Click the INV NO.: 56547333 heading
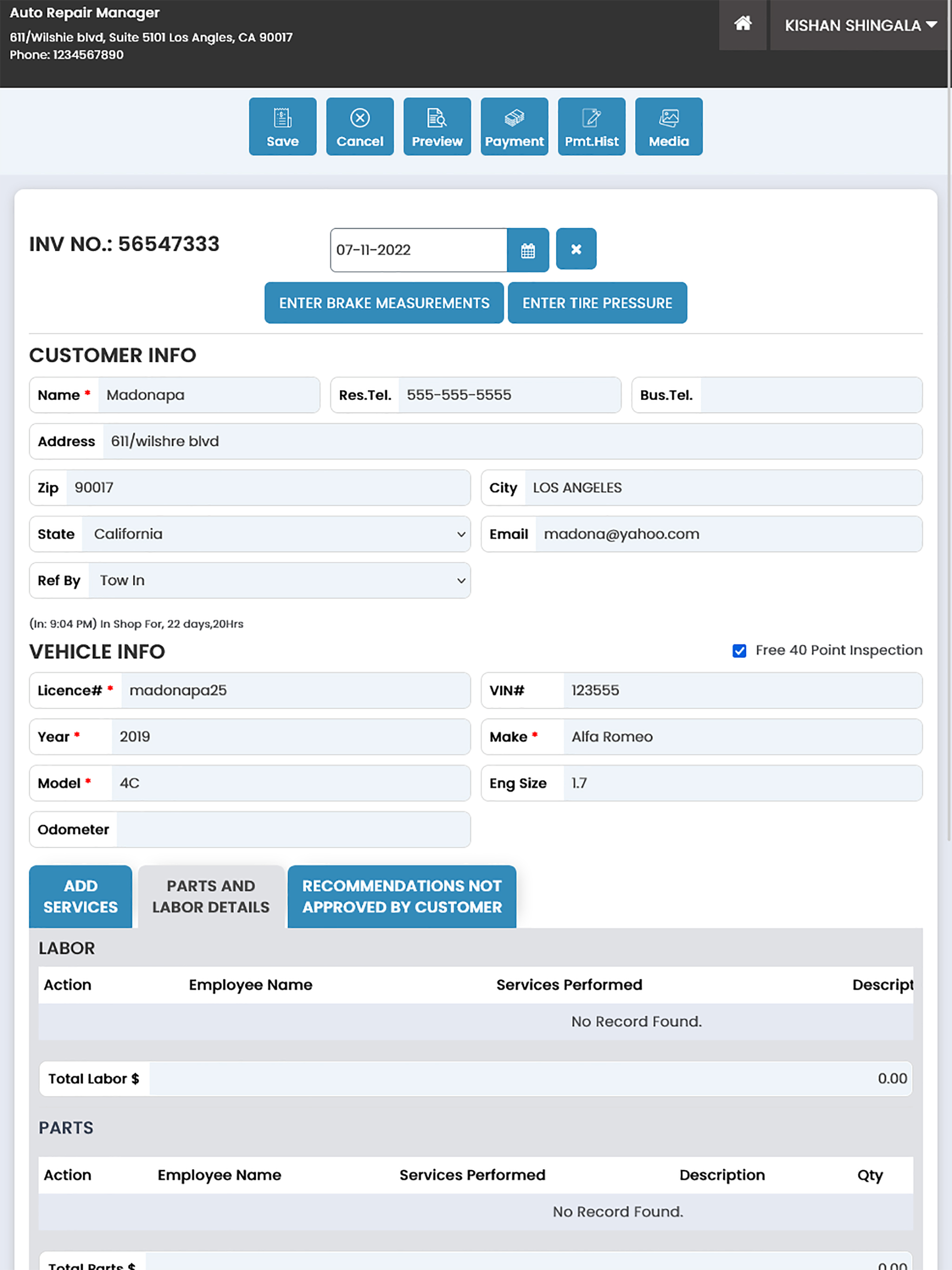This screenshot has width=952, height=1270. (x=124, y=244)
